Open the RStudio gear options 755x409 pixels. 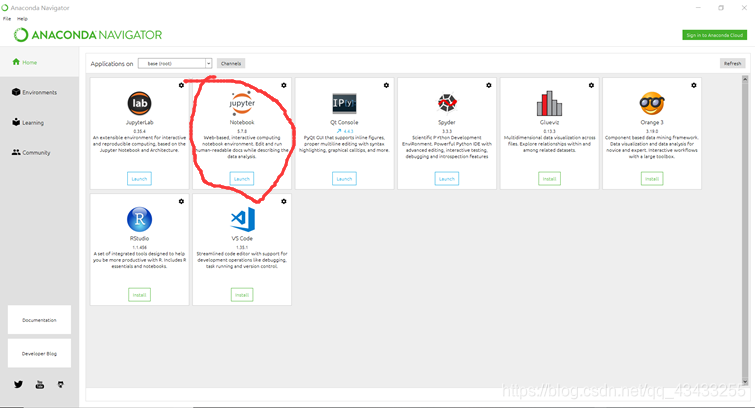pos(181,201)
